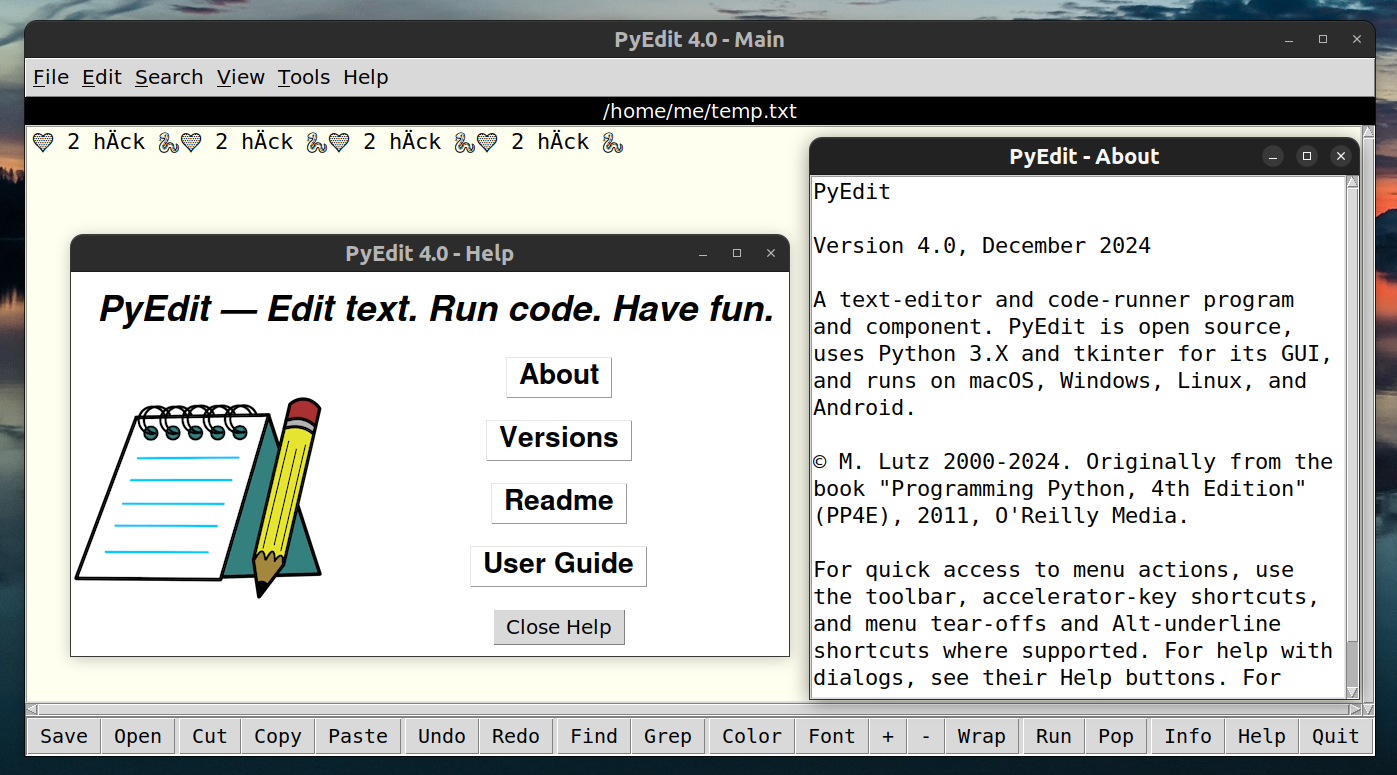Screen dimensions: 1397x775
Task: Cut selected text via toolbar
Action: click(x=210, y=736)
